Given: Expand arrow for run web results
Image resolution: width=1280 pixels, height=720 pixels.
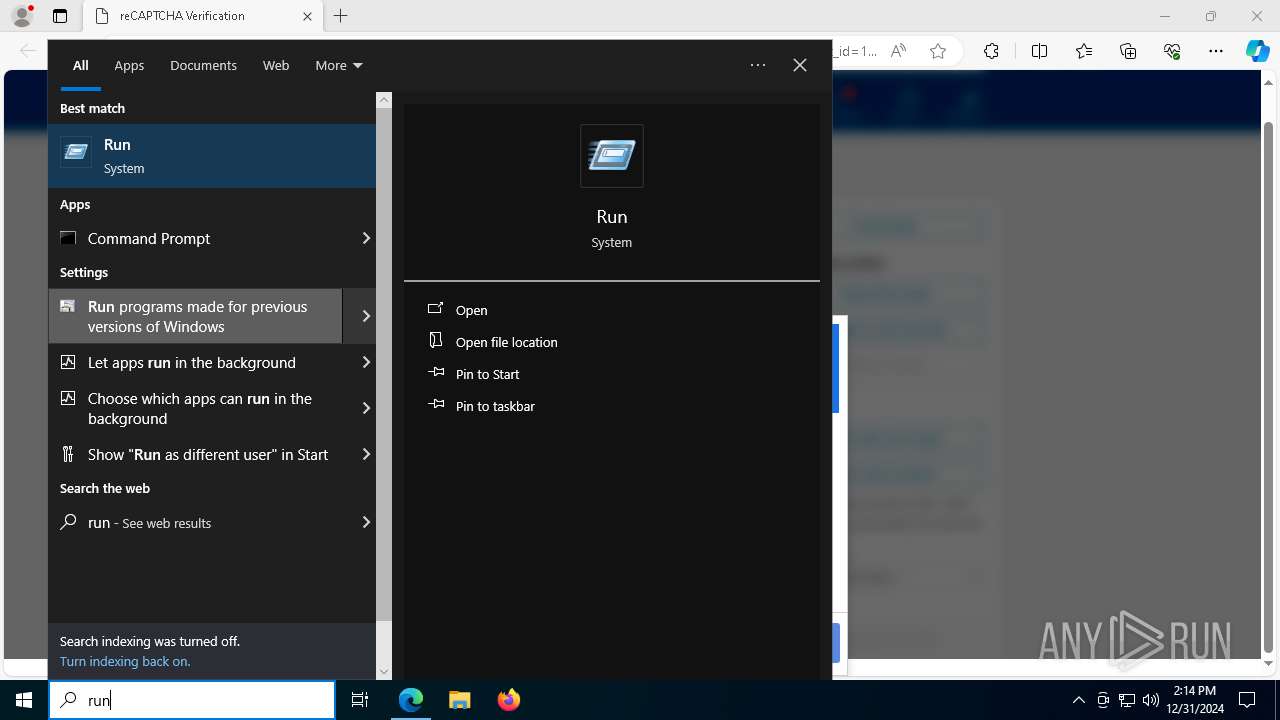Looking at the screenshot, I should click(x=366, y=522).
